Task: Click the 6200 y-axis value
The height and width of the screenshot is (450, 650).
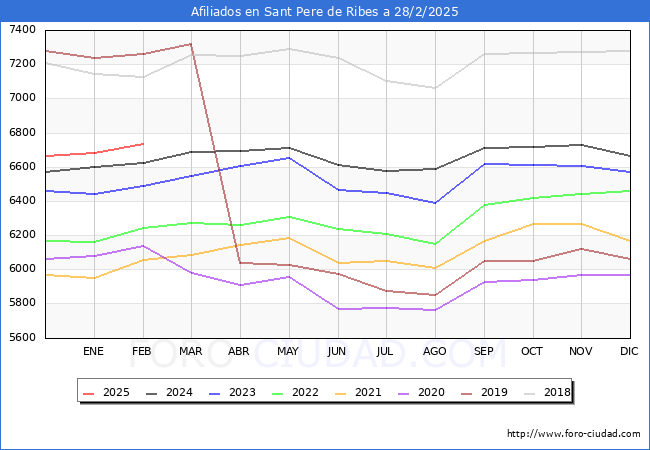Action: pos(22,235)
